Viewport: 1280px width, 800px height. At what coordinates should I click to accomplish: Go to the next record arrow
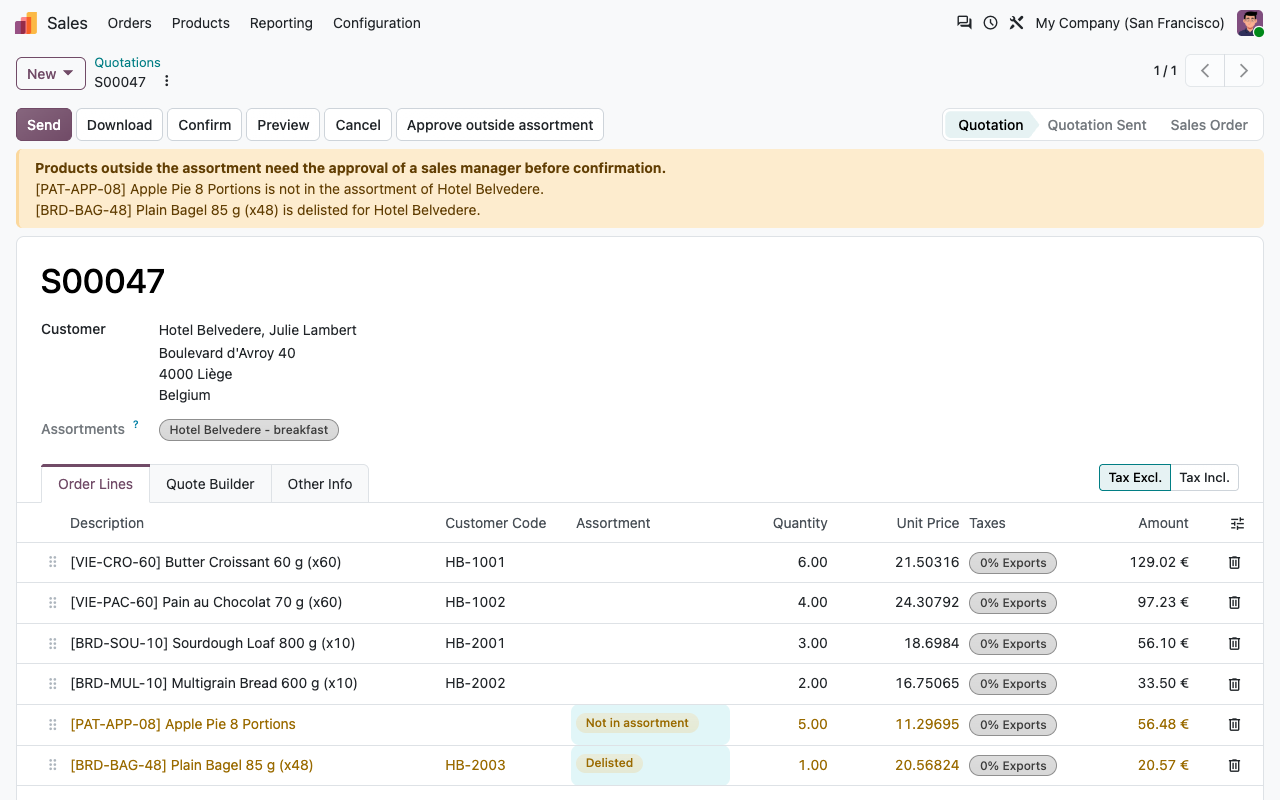tap(1244, 71)
